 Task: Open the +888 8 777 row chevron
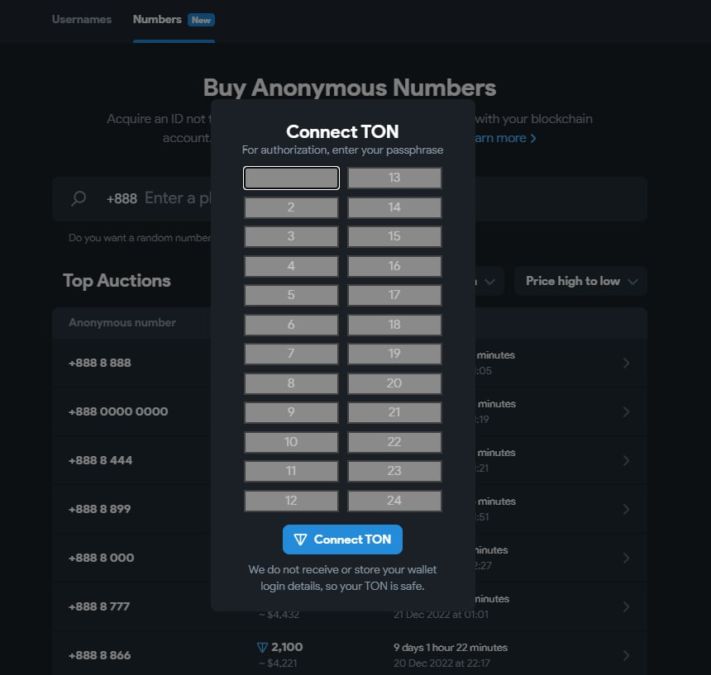pos(626,607)
